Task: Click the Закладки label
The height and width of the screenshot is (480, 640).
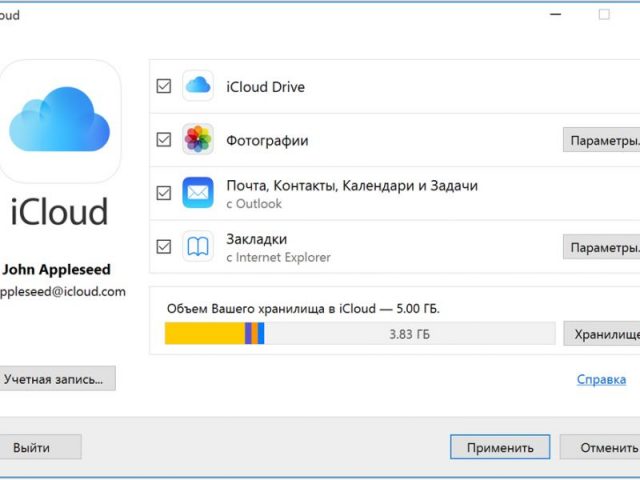Action: [x=257, y=239]
